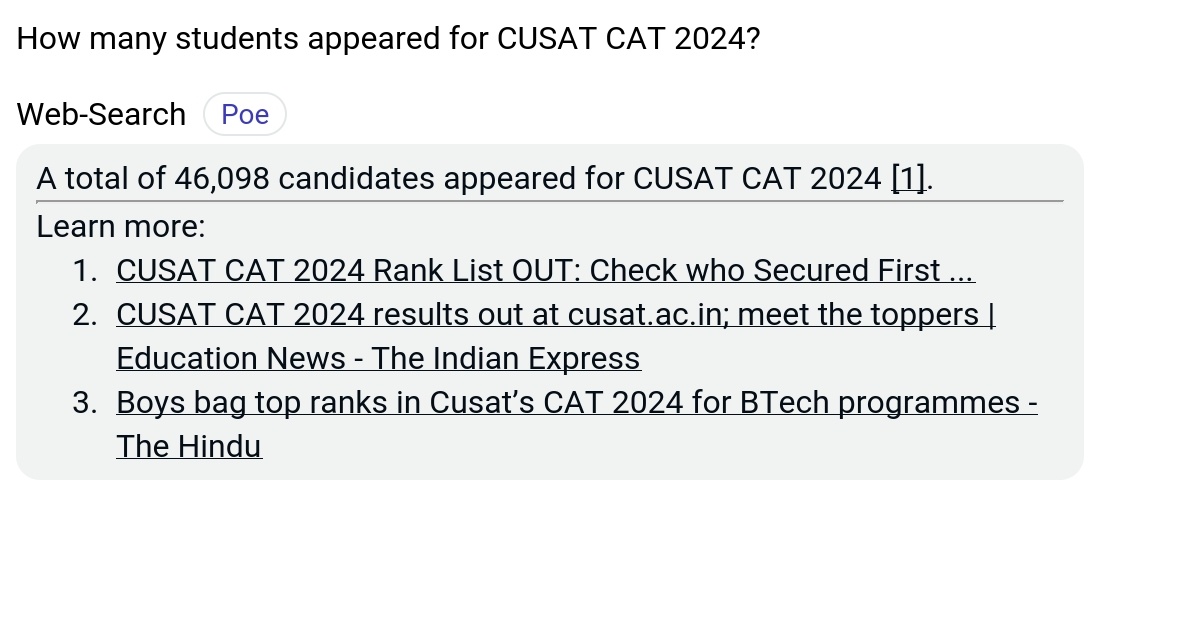Click the Poe label inside the rounded badge
The image size is (1200, 630).
coord(244,114)
